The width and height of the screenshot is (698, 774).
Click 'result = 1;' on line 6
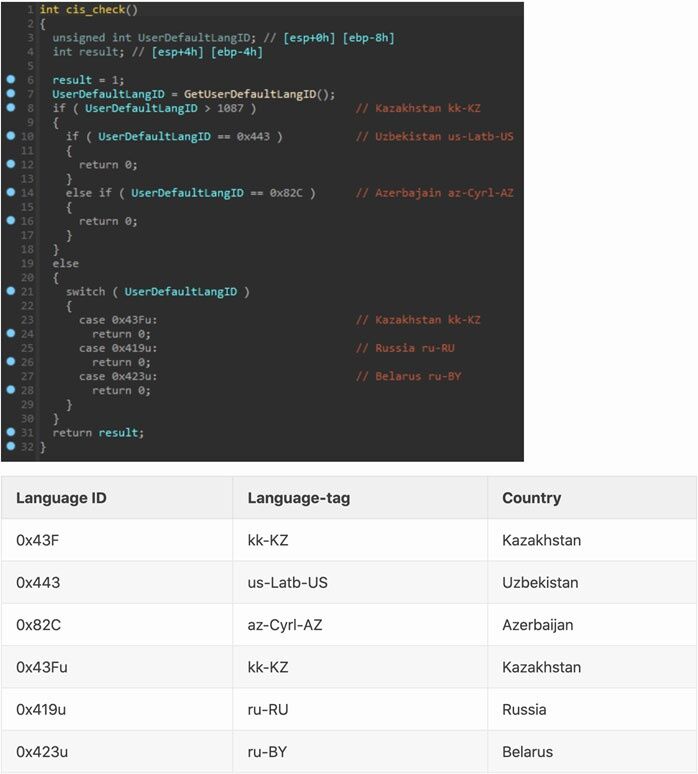(88, 80)
